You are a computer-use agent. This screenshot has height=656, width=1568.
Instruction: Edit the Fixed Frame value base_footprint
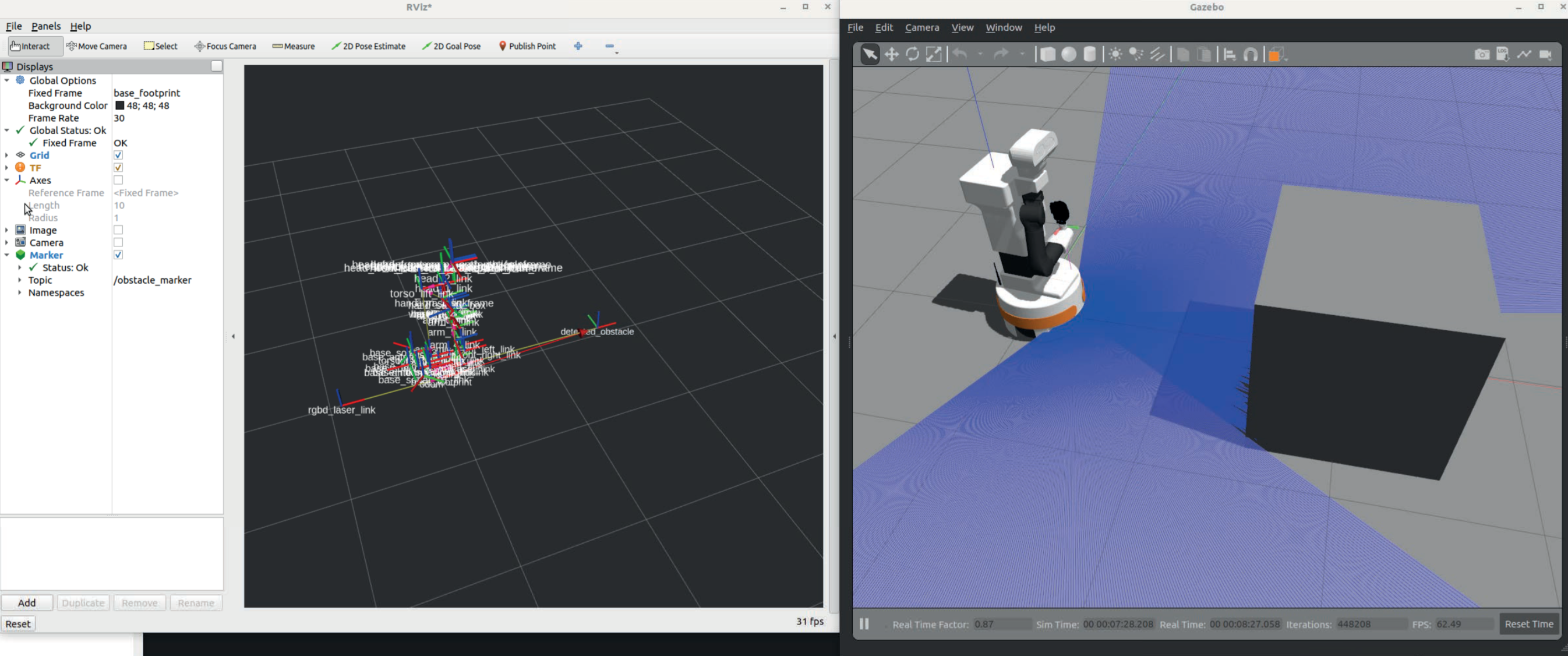147,93
